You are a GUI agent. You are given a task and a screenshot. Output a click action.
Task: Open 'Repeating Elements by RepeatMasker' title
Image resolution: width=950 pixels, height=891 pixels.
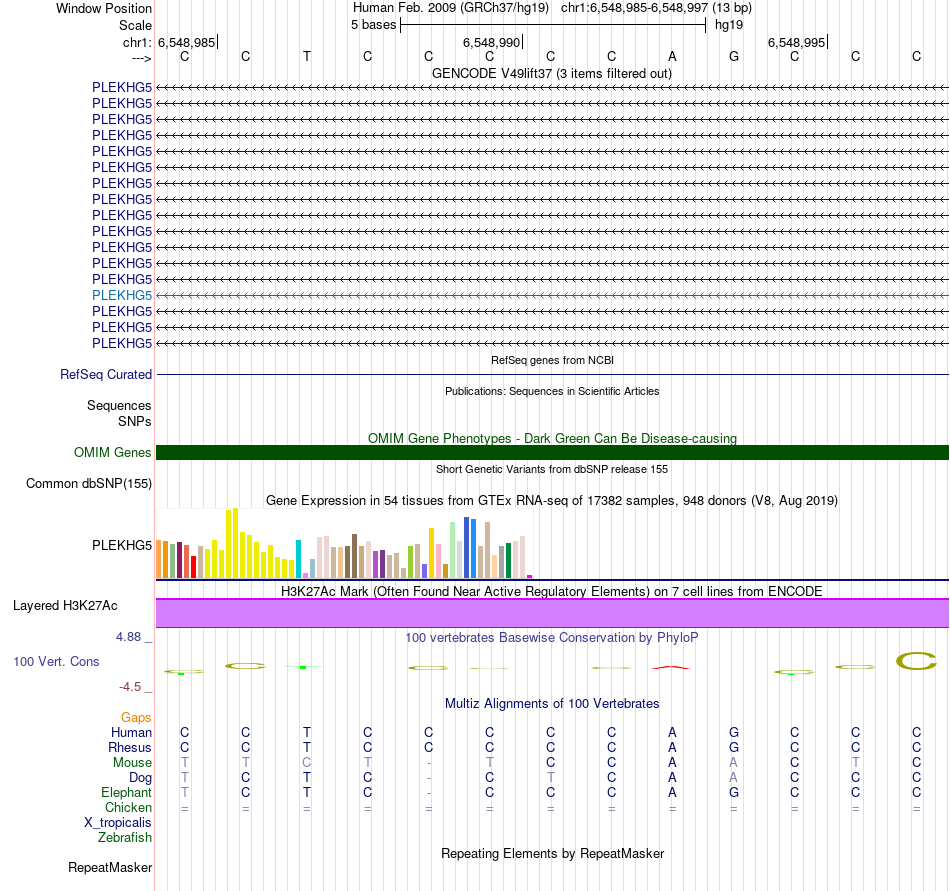click(552, 853)
